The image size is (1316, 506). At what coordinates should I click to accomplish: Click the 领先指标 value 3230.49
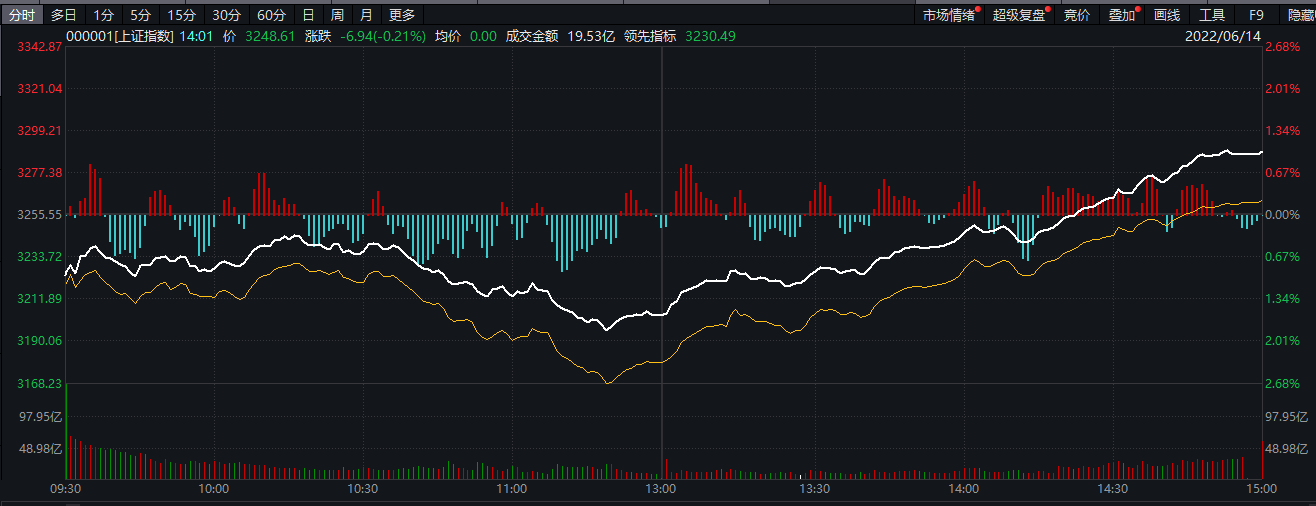pos(710,36)
